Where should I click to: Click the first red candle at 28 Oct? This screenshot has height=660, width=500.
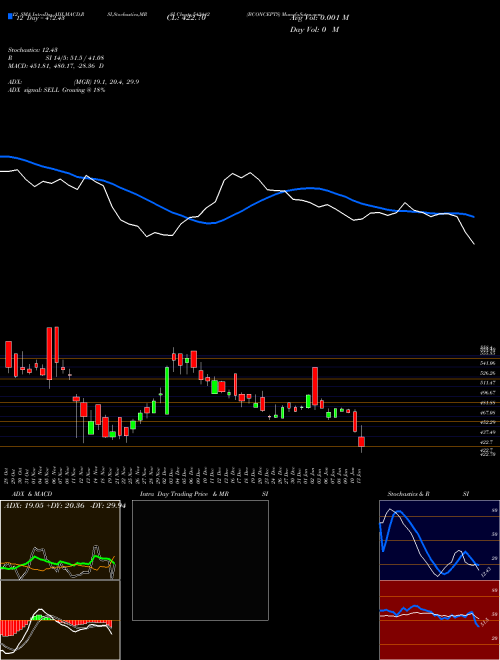pos(8,354)
